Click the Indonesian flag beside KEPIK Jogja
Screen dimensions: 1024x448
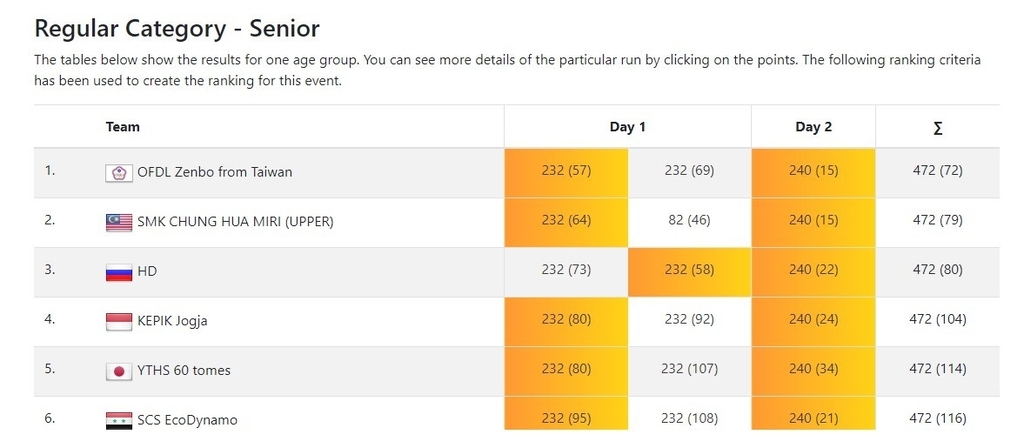(x=118, y=321)
